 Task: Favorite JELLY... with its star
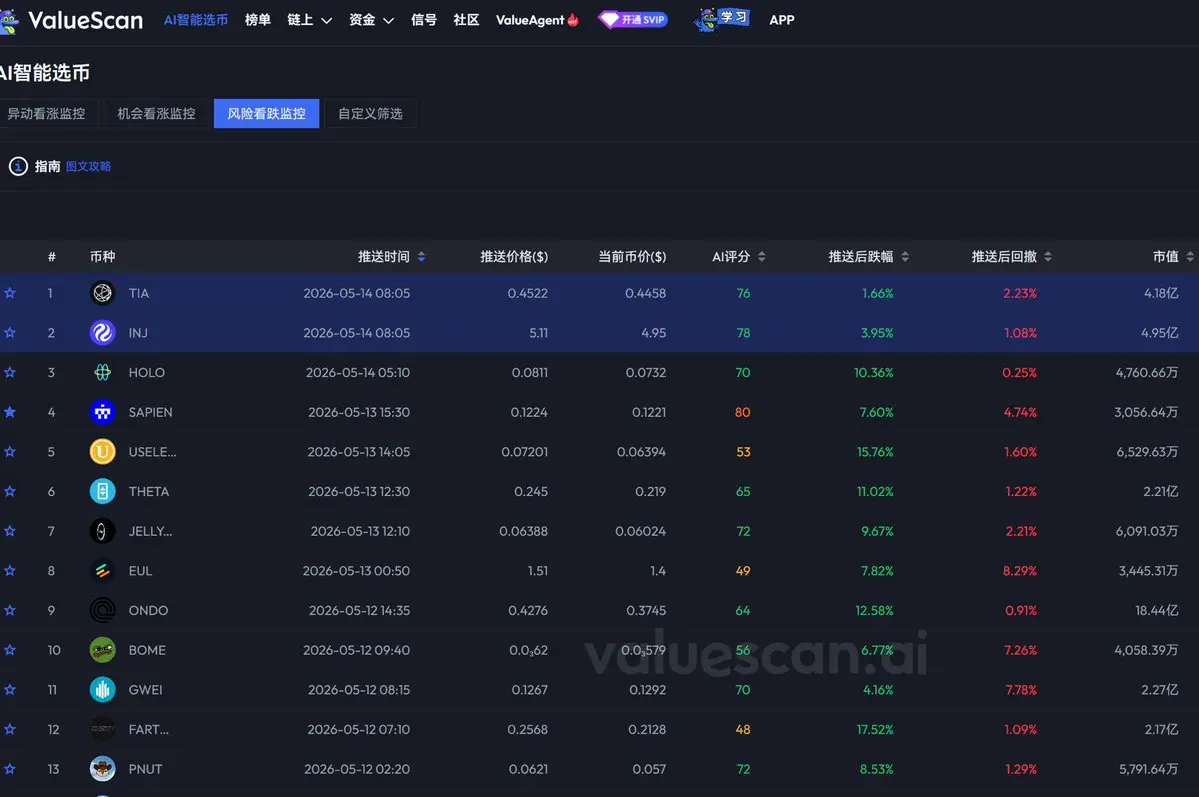pyautogui.click(x=10, y=531)
